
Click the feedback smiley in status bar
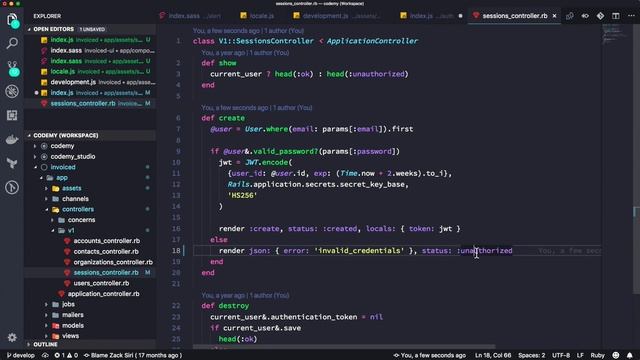click(616, 356)
